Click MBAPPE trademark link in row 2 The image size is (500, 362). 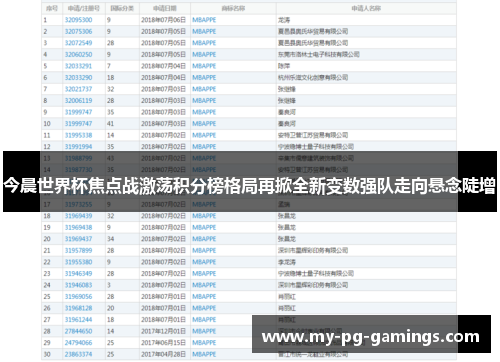(204, 32)
